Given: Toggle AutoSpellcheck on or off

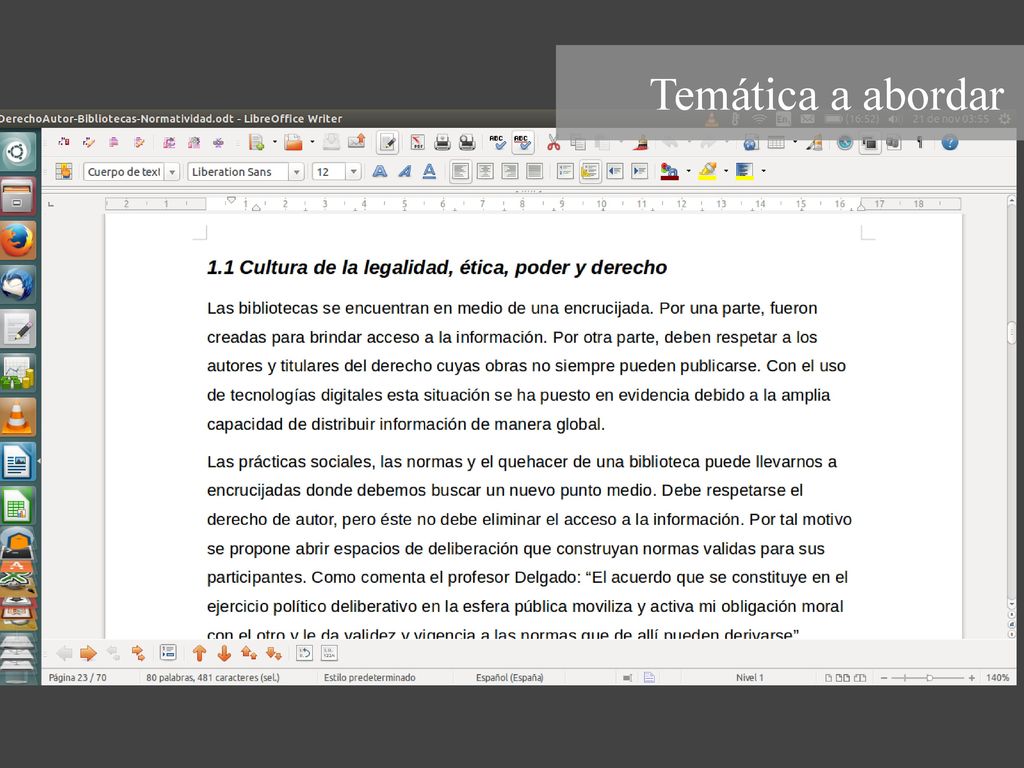Looking at the screenshot, I should click(x=522, y=142).
